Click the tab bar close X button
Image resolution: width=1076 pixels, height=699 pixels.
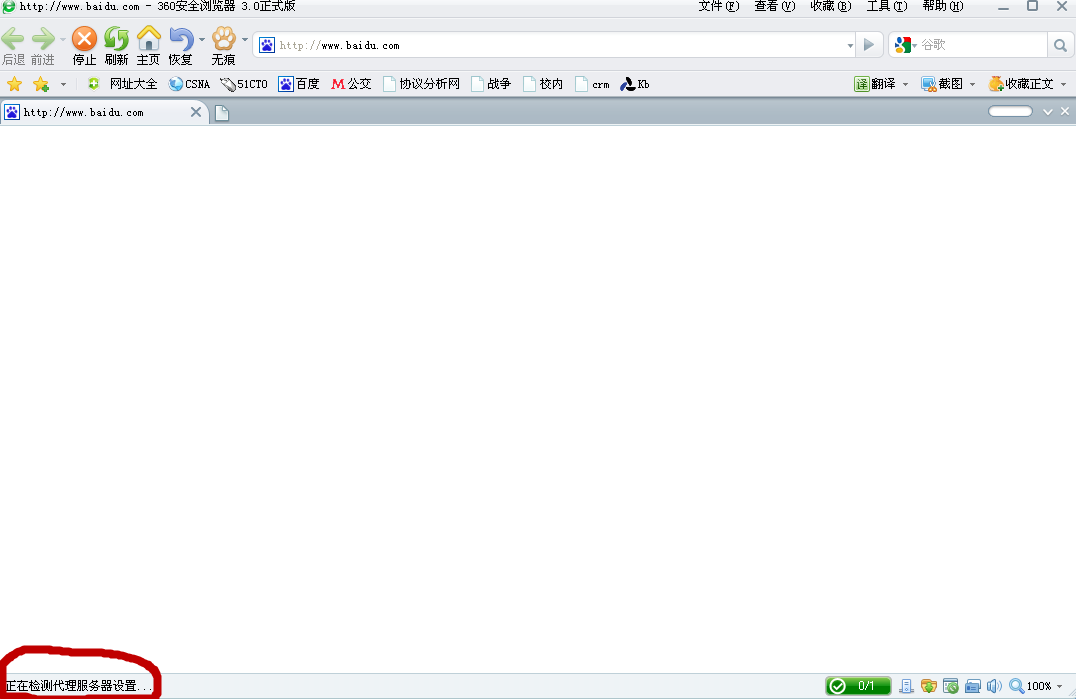tap(1065, 111)
